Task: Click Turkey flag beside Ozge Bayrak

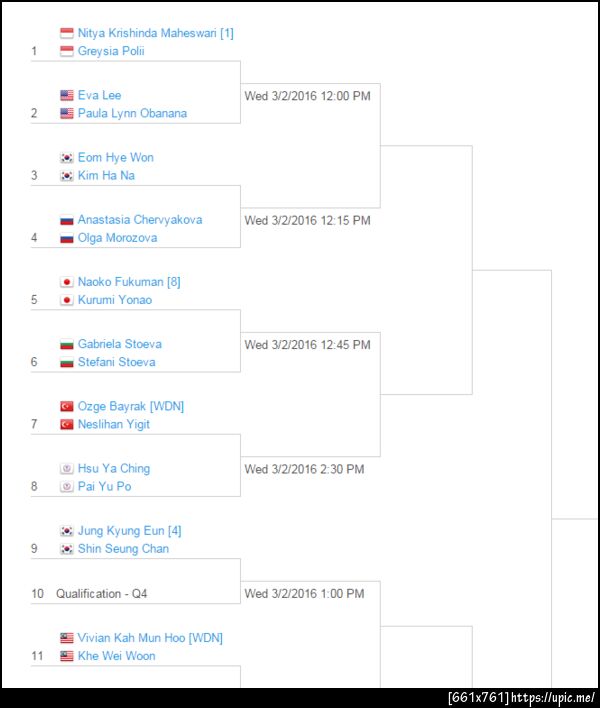Action: (x=67, y=406)
